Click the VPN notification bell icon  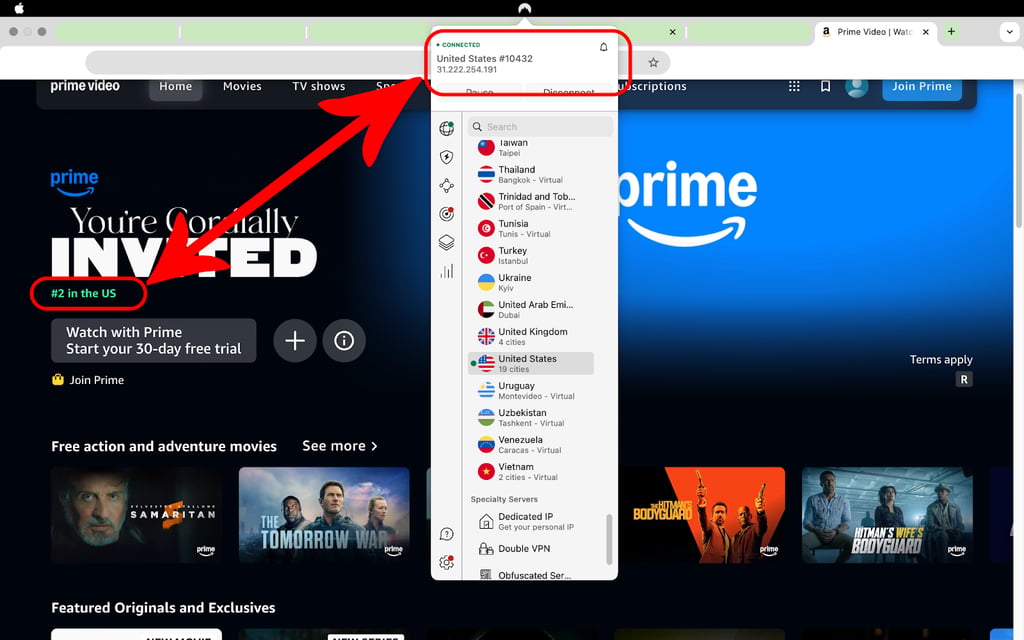603,47
